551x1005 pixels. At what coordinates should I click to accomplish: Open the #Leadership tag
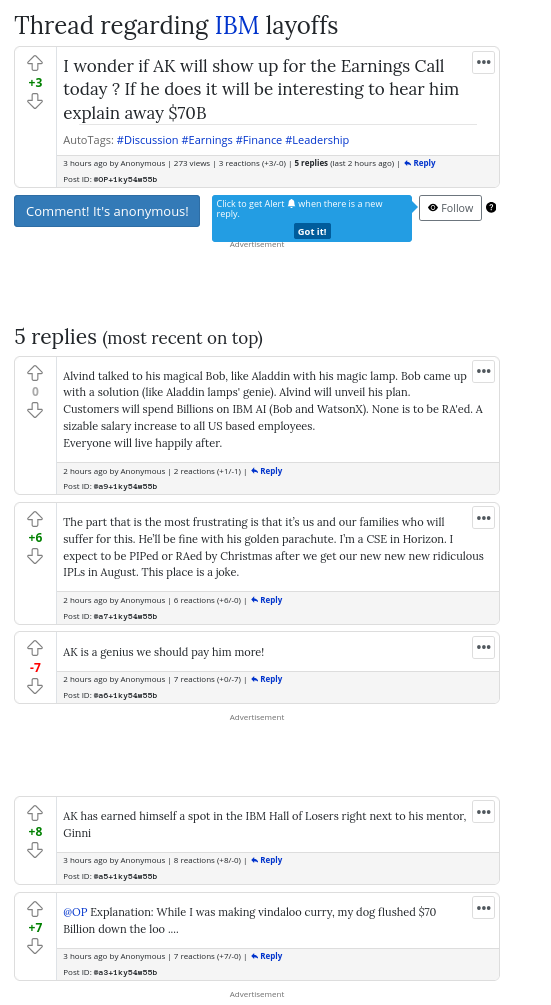pos(317,140)
